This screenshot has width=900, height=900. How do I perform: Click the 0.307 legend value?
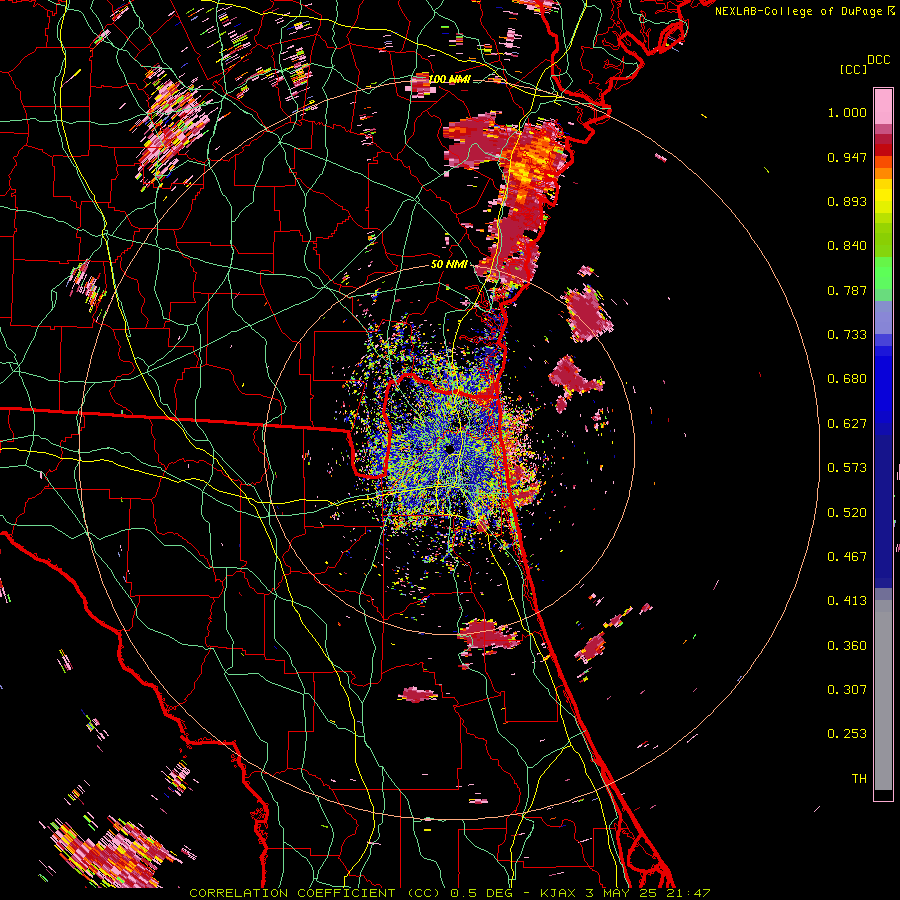click(847, 690)
